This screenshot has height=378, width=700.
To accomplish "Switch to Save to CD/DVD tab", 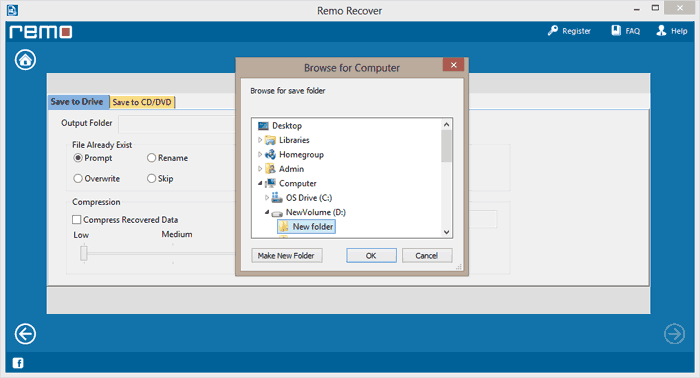I will (x=142, y=102).
